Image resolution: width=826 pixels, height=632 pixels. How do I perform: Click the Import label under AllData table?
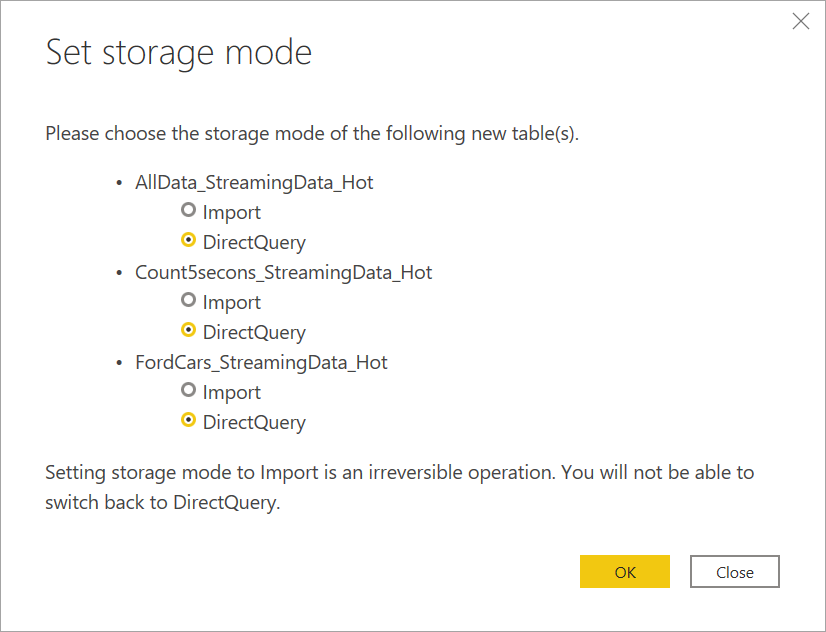tap(232, 212)
